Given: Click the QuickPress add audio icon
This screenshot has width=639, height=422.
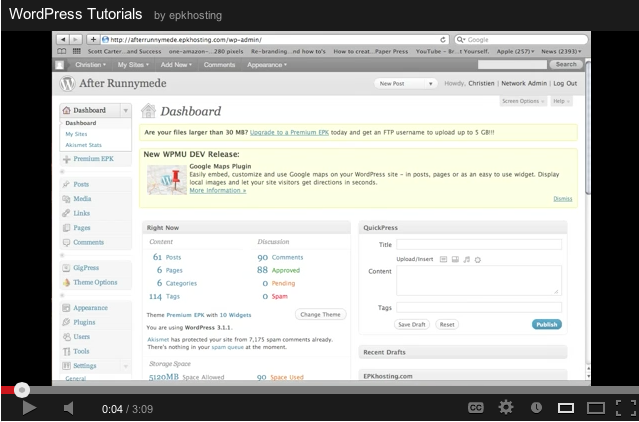Looking at the screenshot, I should click(467, 259).
